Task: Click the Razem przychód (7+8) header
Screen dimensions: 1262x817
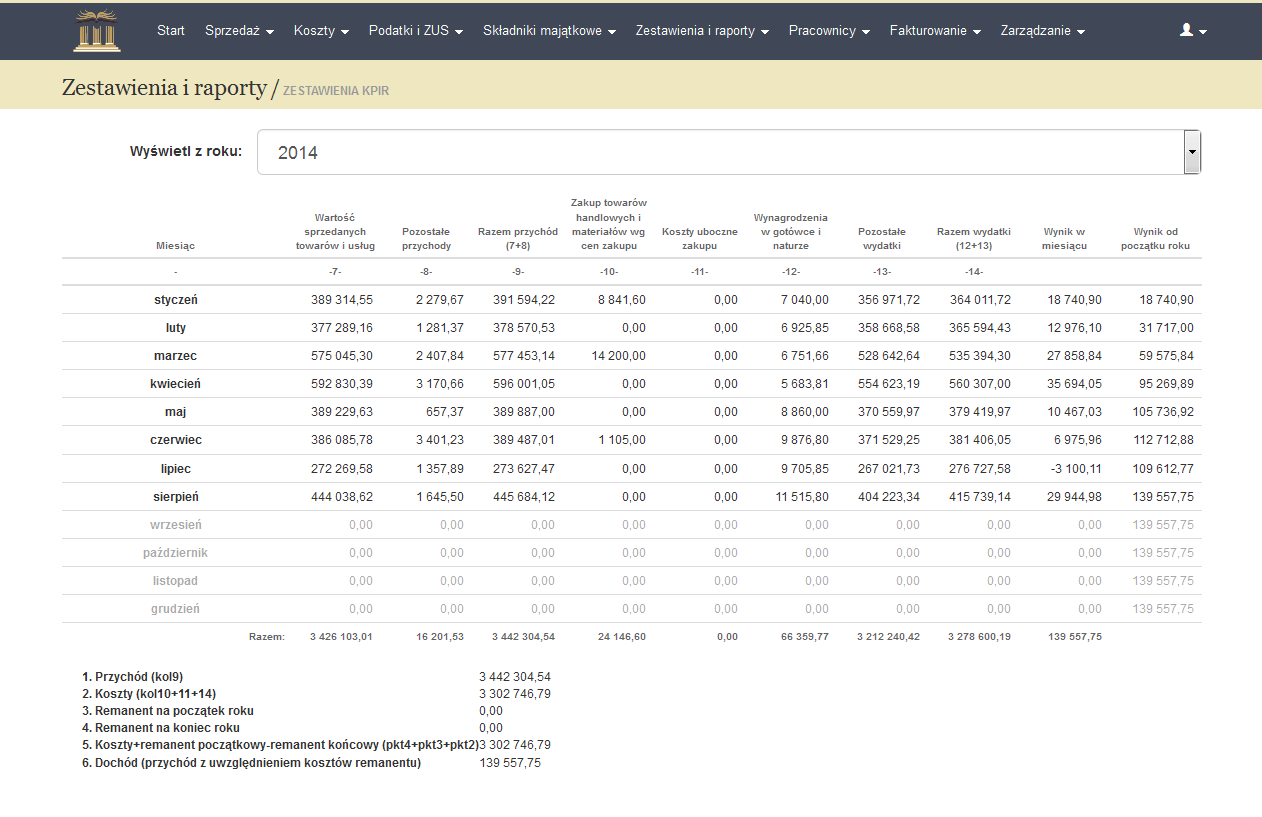Action: (517, 238)
